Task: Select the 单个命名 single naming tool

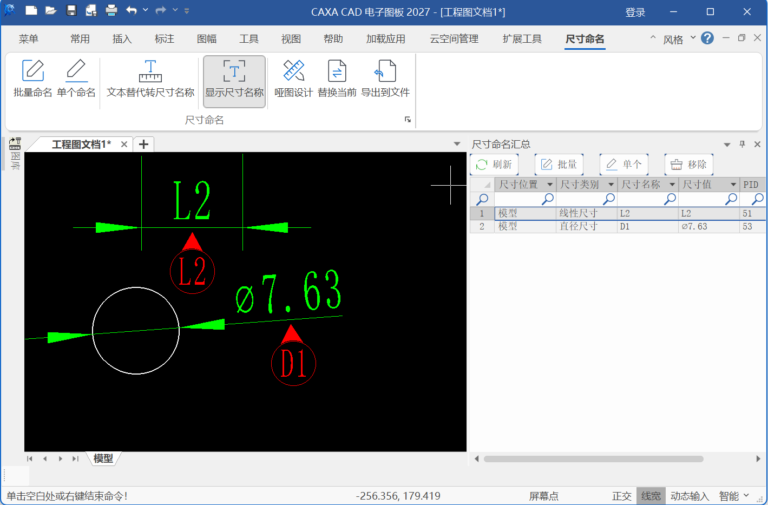Action: pyautogui.click(x=76, y=78)
